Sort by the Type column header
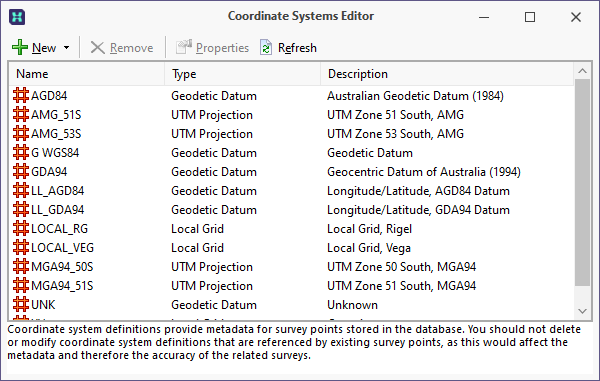This screenshot has width=600, height=381. (x=243, y=74)
